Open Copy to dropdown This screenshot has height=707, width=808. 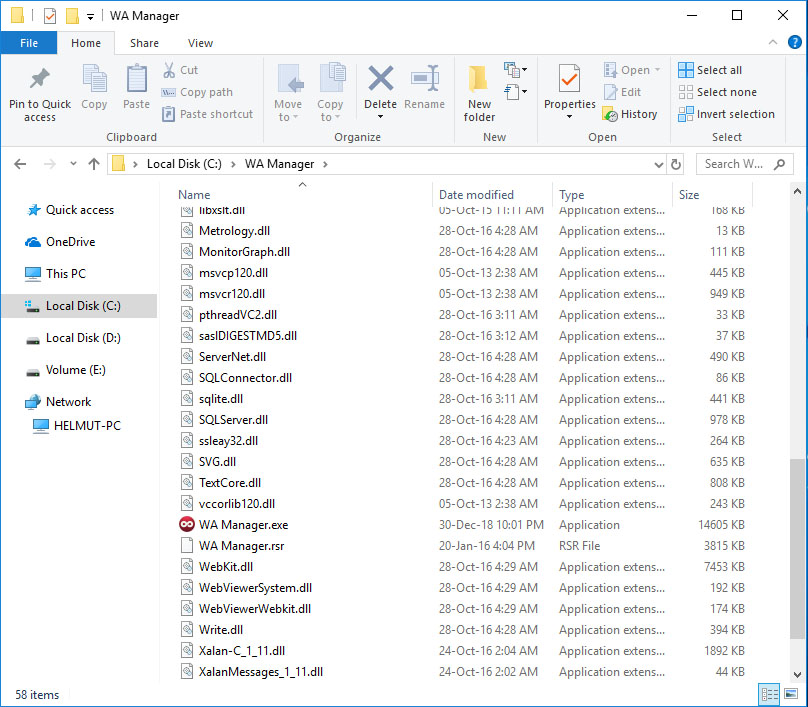(x=330, y=94)
